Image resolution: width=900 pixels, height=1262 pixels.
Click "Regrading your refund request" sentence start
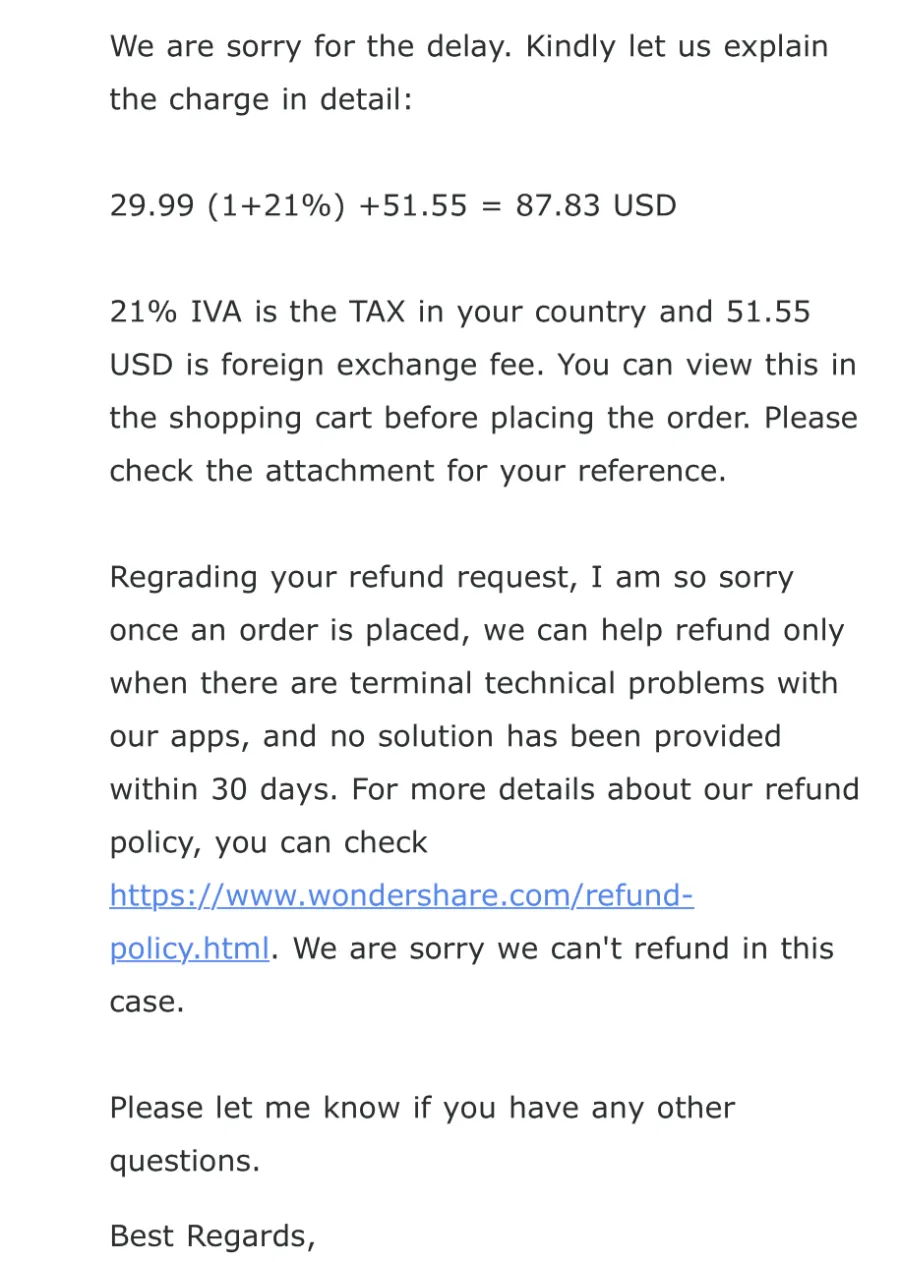[300, 577]
